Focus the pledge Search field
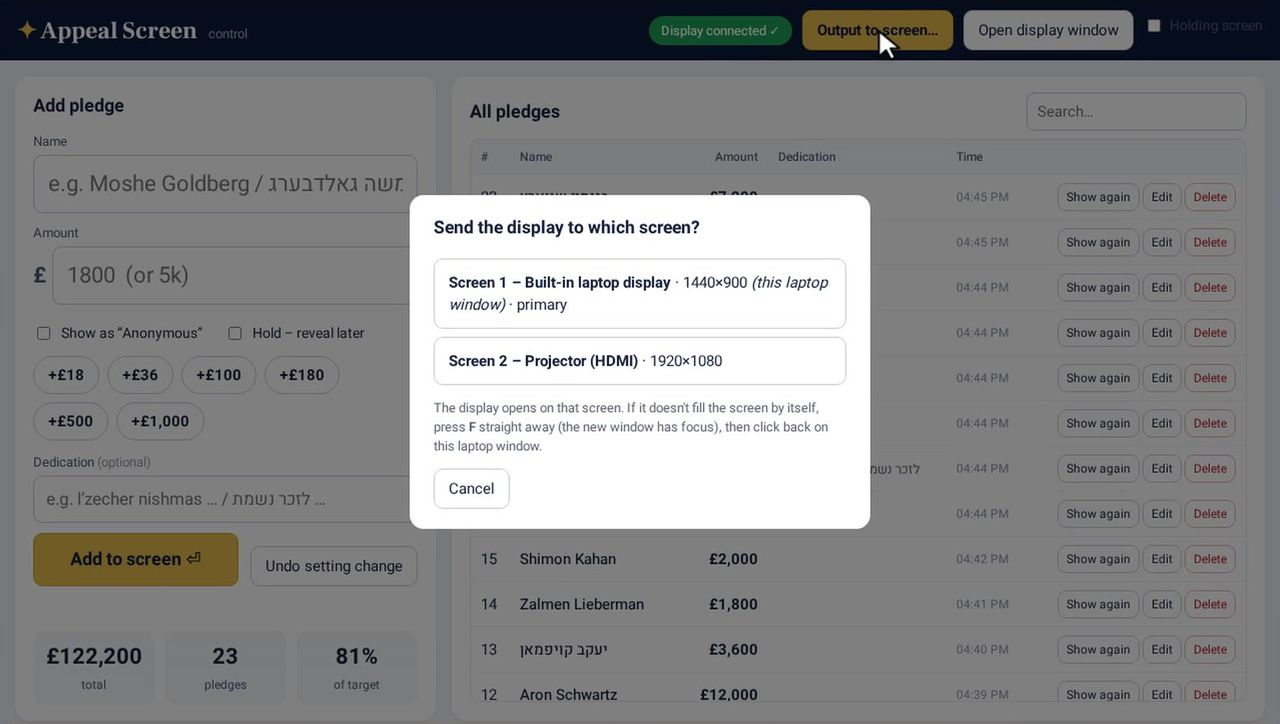This screenshot has width=1280, height=724. [x=1136, y=112]
